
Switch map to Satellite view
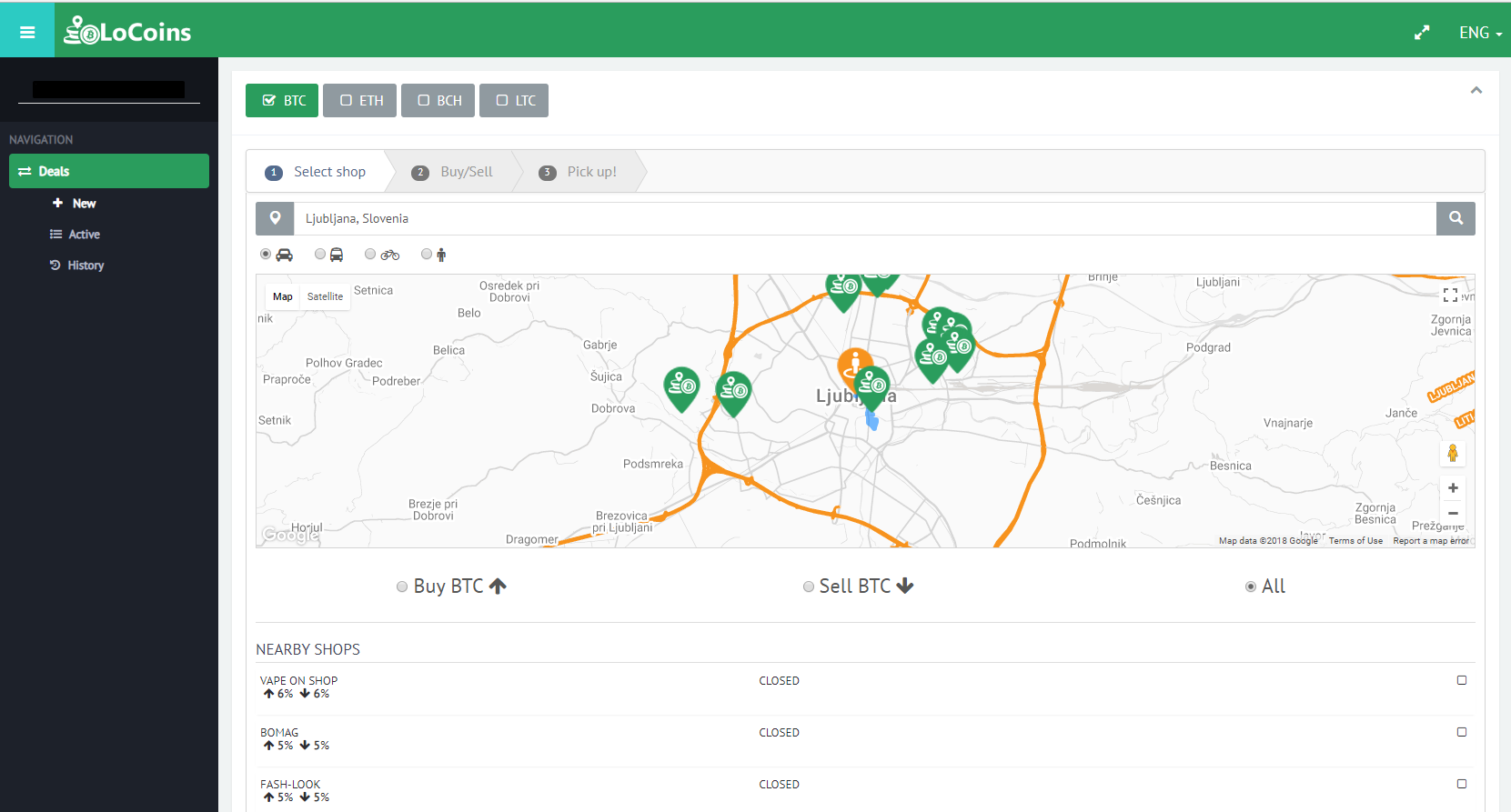(325, 296)
